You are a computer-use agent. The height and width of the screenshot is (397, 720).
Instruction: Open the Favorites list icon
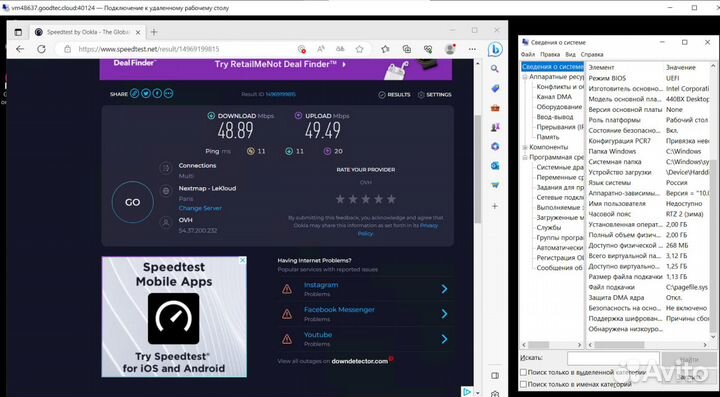click(385, 49)
